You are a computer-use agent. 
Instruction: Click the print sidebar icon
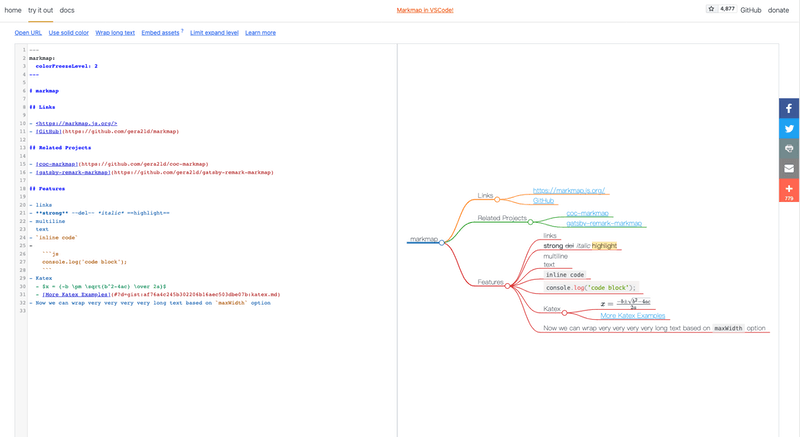789,148
